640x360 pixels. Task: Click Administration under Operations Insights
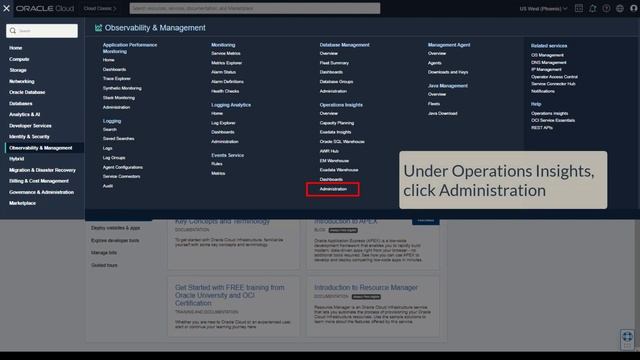(x=333, y=189)
